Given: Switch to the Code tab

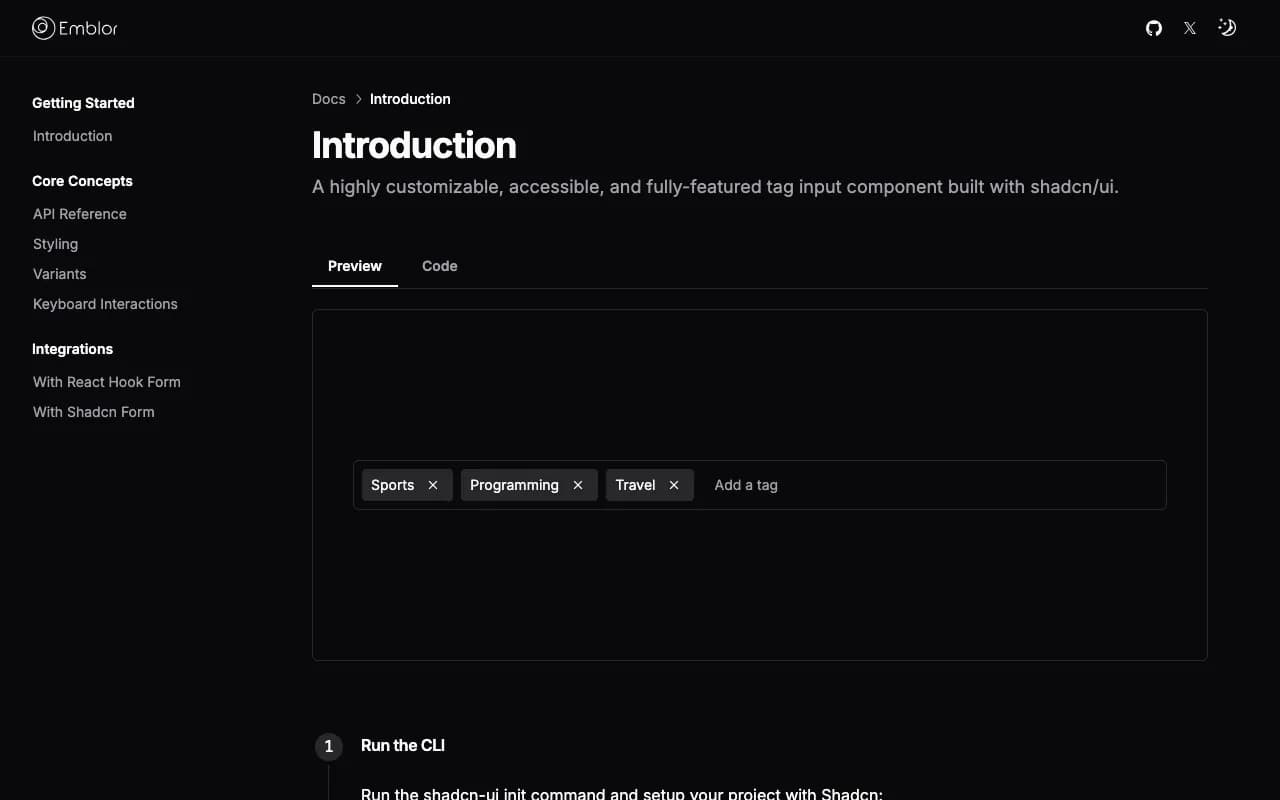Looking at the screenshot, I should point(440,266).
